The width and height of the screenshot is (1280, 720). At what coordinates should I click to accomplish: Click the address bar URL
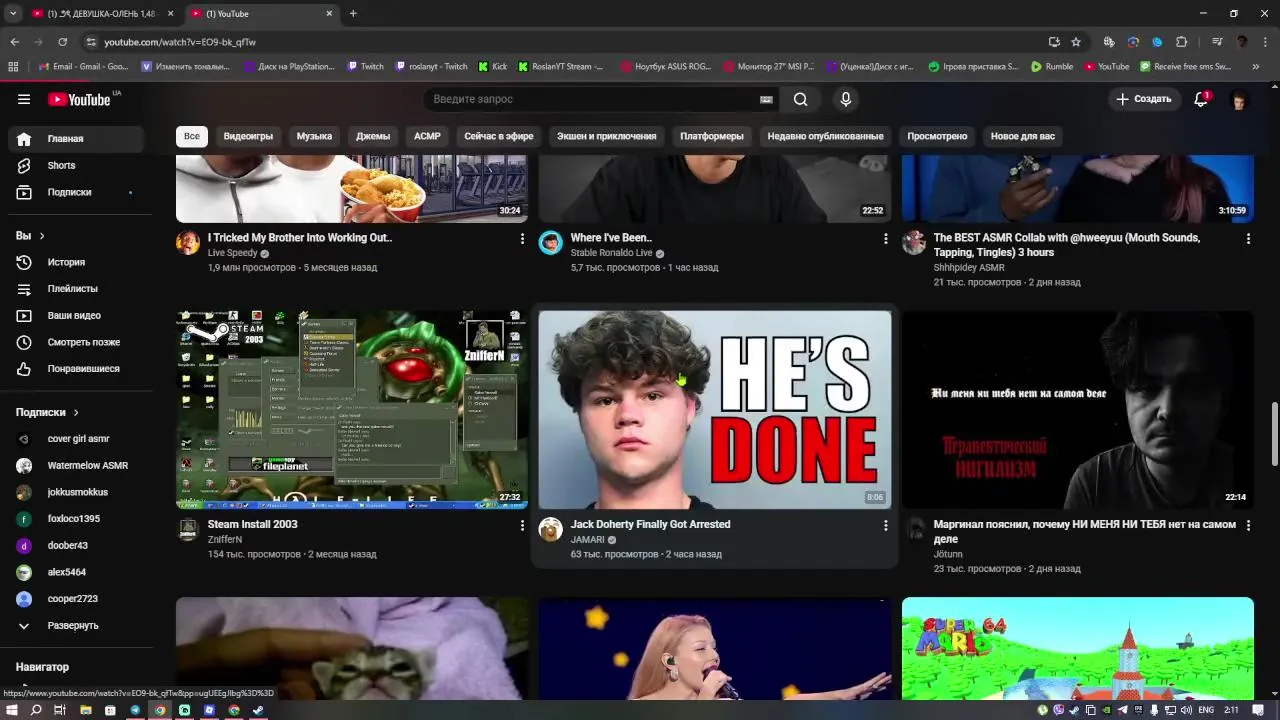pyautogui.click(x=180, y=42)
